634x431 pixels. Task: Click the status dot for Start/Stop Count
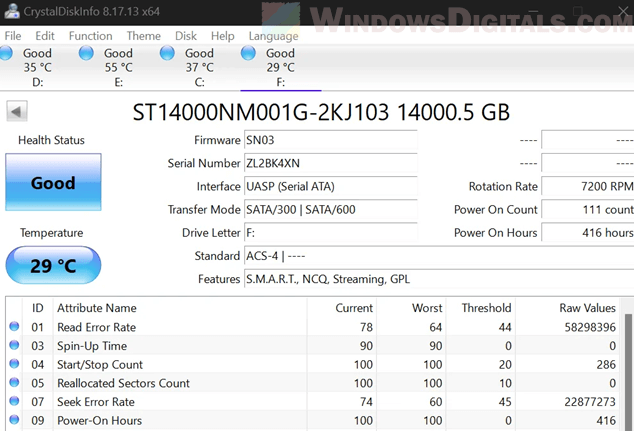point(14,363)
